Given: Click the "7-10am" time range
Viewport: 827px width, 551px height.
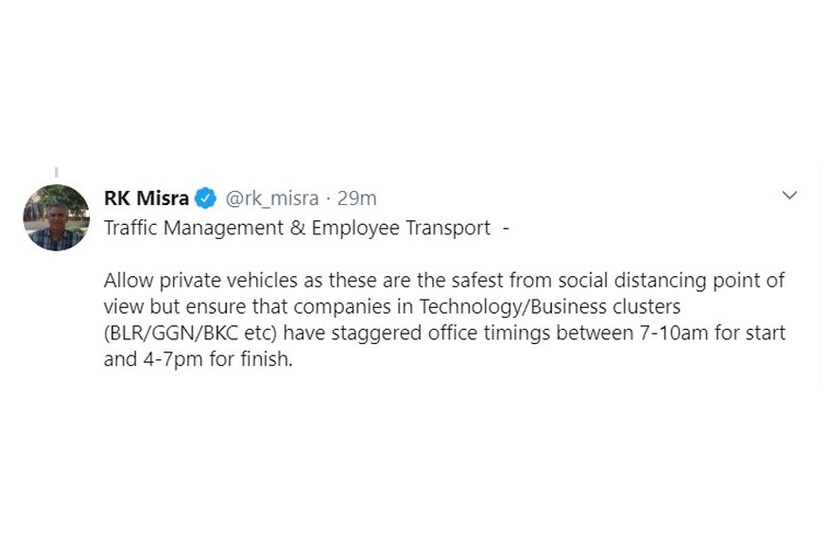Looking at the screenshot, I should point(675,332).
